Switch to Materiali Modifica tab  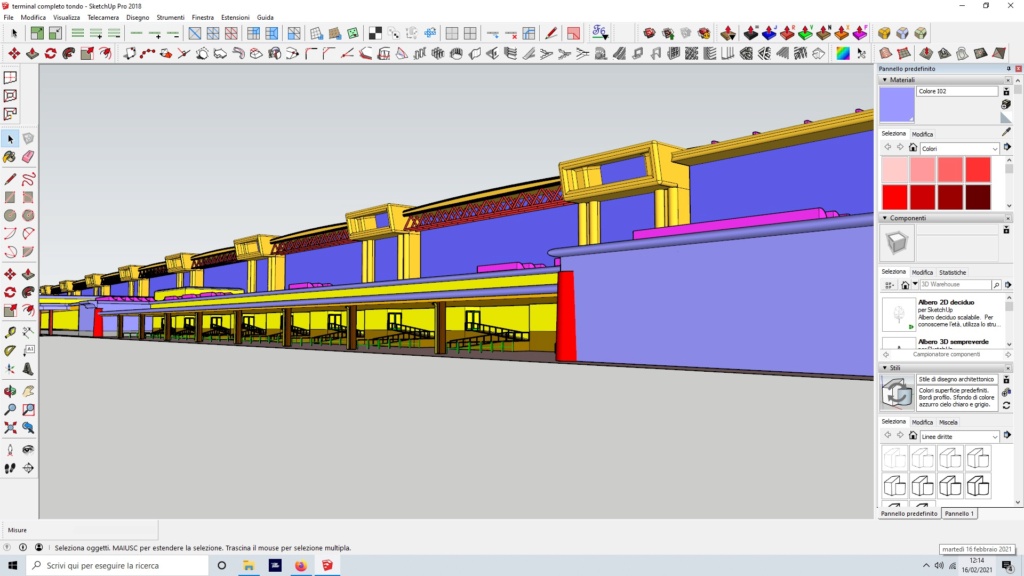coord(922,134)
